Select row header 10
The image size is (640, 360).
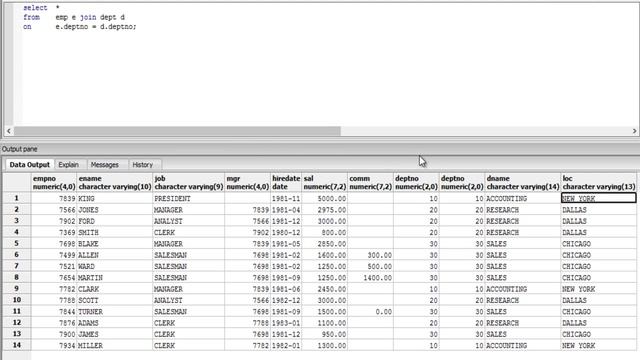point(17,300)
